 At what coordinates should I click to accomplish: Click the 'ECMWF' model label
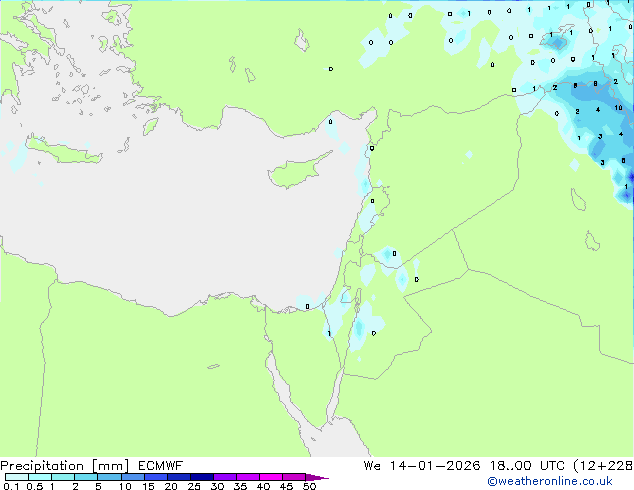pos(161,466)
